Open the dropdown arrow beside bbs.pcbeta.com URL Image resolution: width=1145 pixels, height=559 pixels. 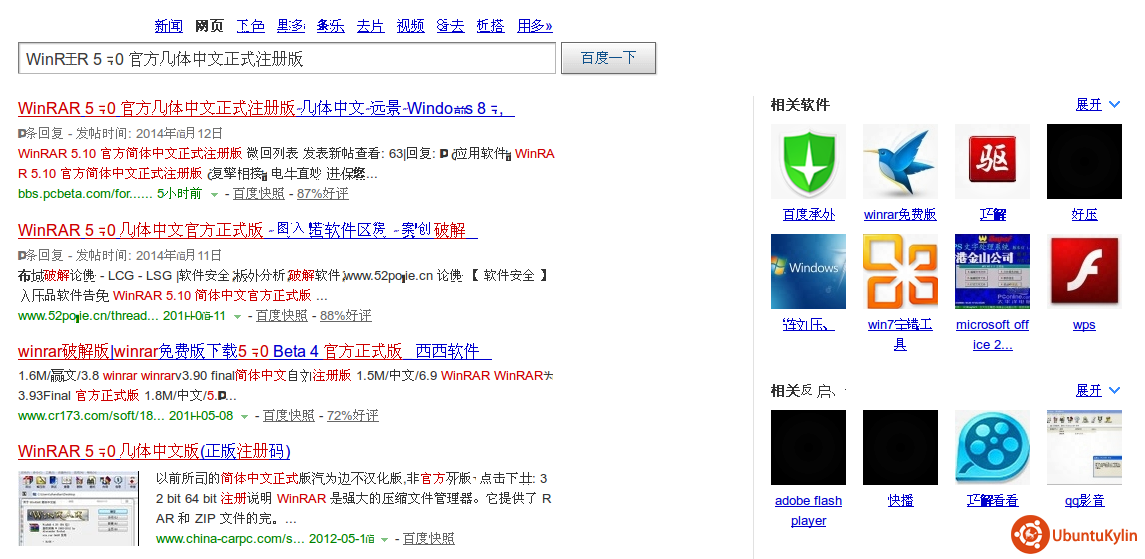pos(214,195)
